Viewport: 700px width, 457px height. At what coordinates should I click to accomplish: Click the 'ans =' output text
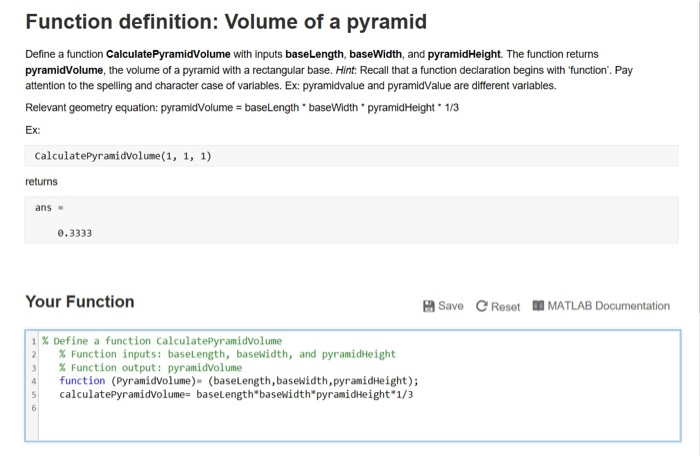[x=49, y=208]
